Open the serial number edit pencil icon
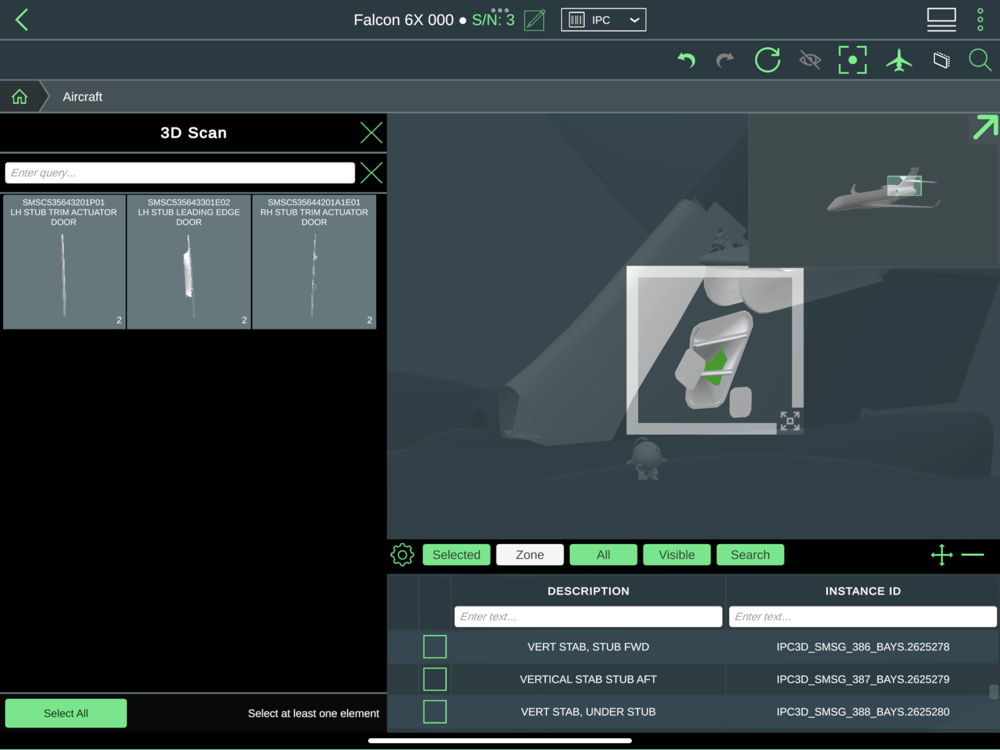Screen dimensions: 1000x750 534,20
